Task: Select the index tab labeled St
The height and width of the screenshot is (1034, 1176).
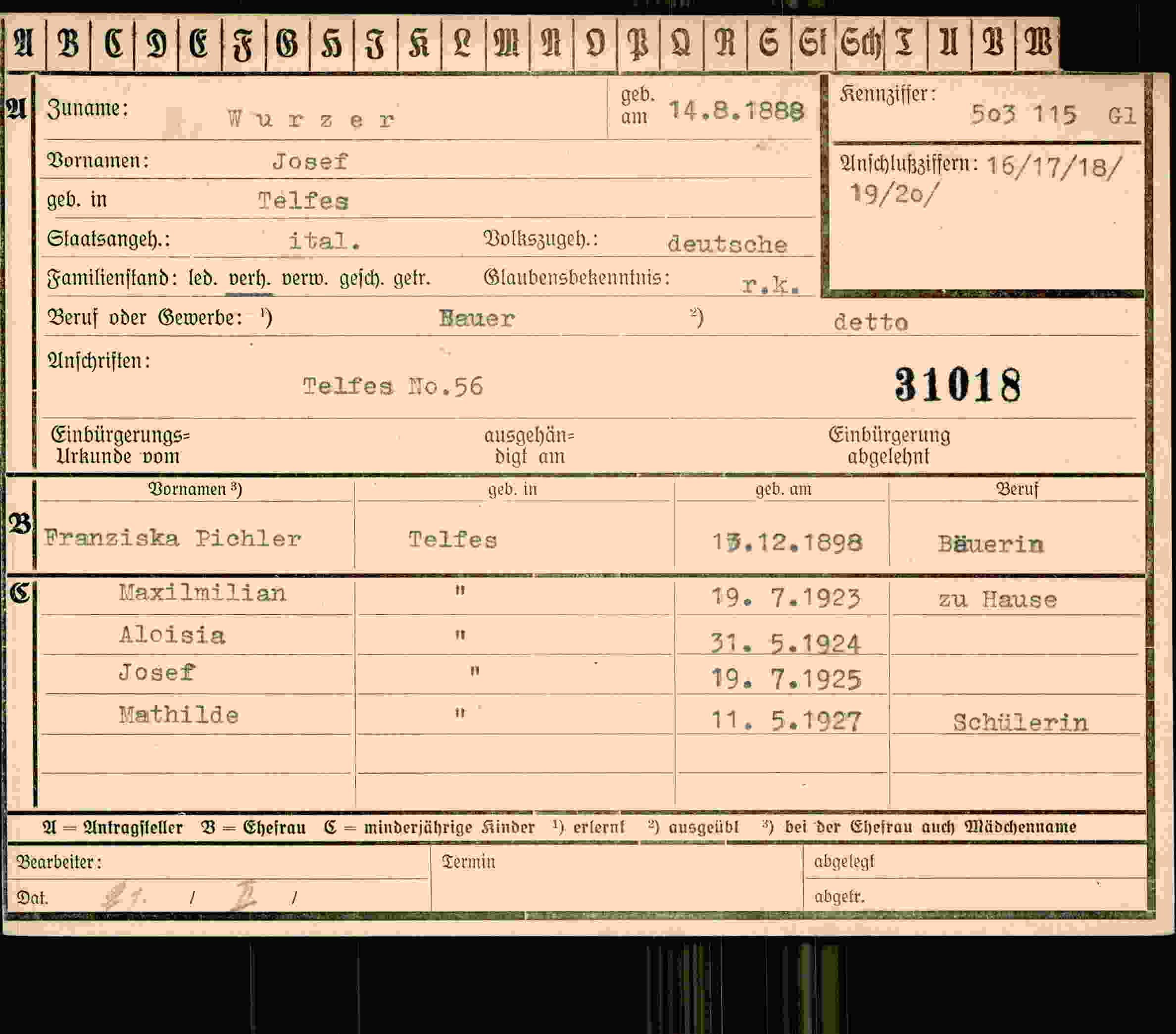Action: tap(813, 44)
